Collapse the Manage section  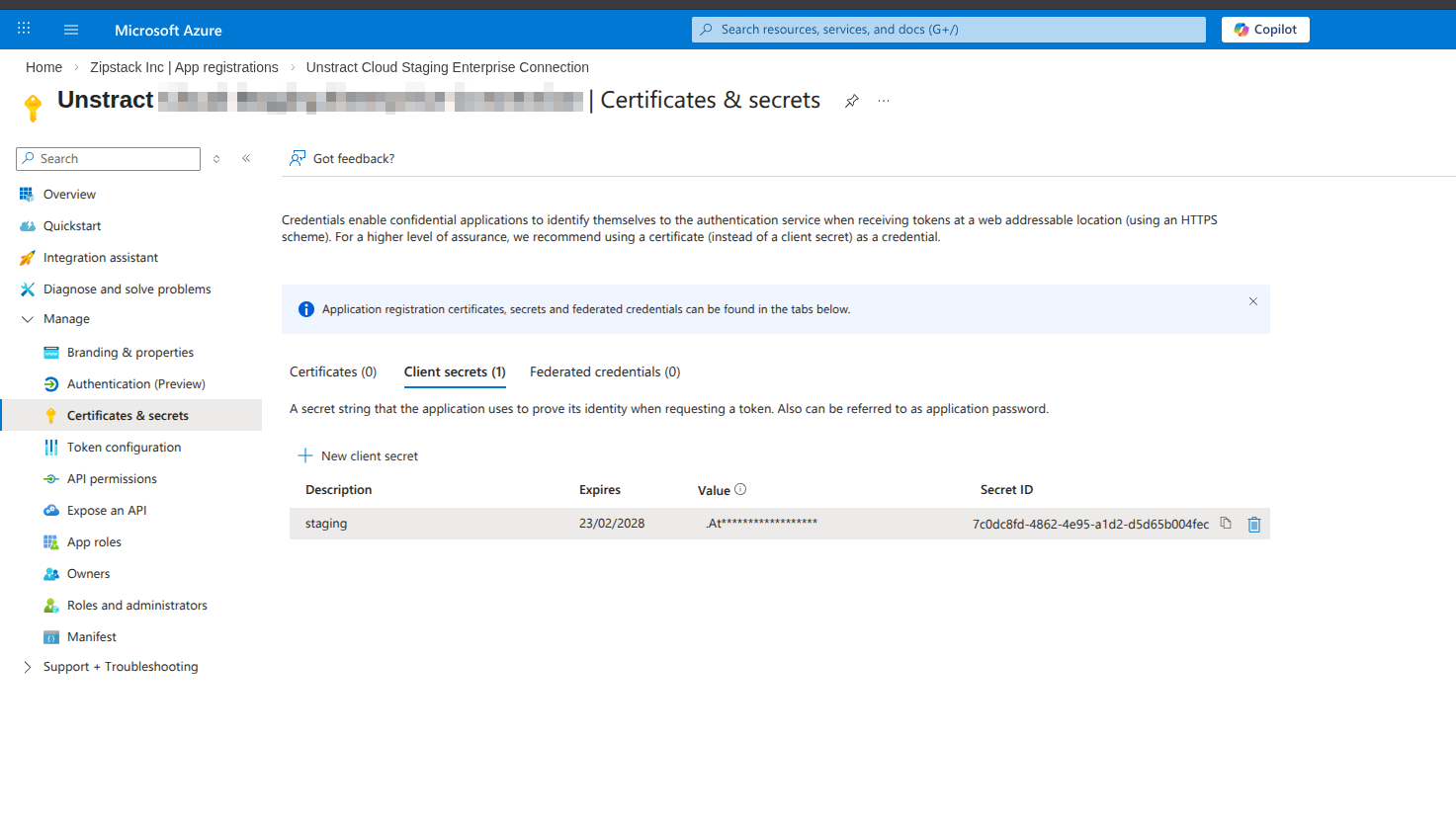pyautogui.click(x=28, y=319)
